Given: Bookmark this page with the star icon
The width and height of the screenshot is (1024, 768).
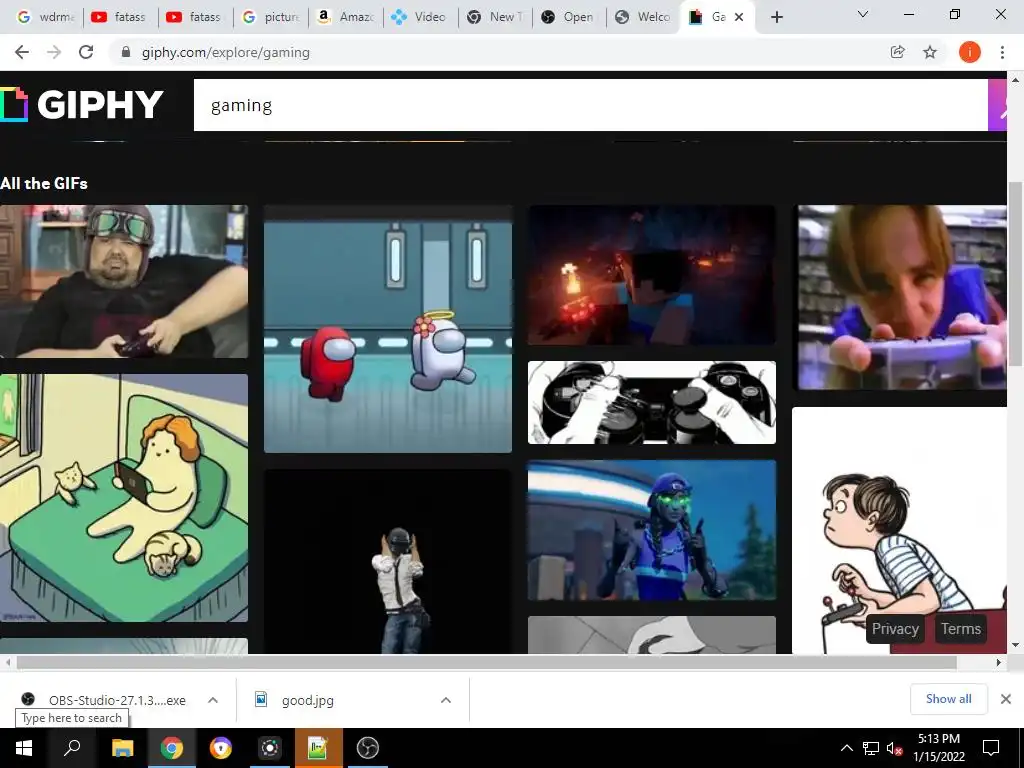Looking at the screenshot, I should [x=930, y=52].
